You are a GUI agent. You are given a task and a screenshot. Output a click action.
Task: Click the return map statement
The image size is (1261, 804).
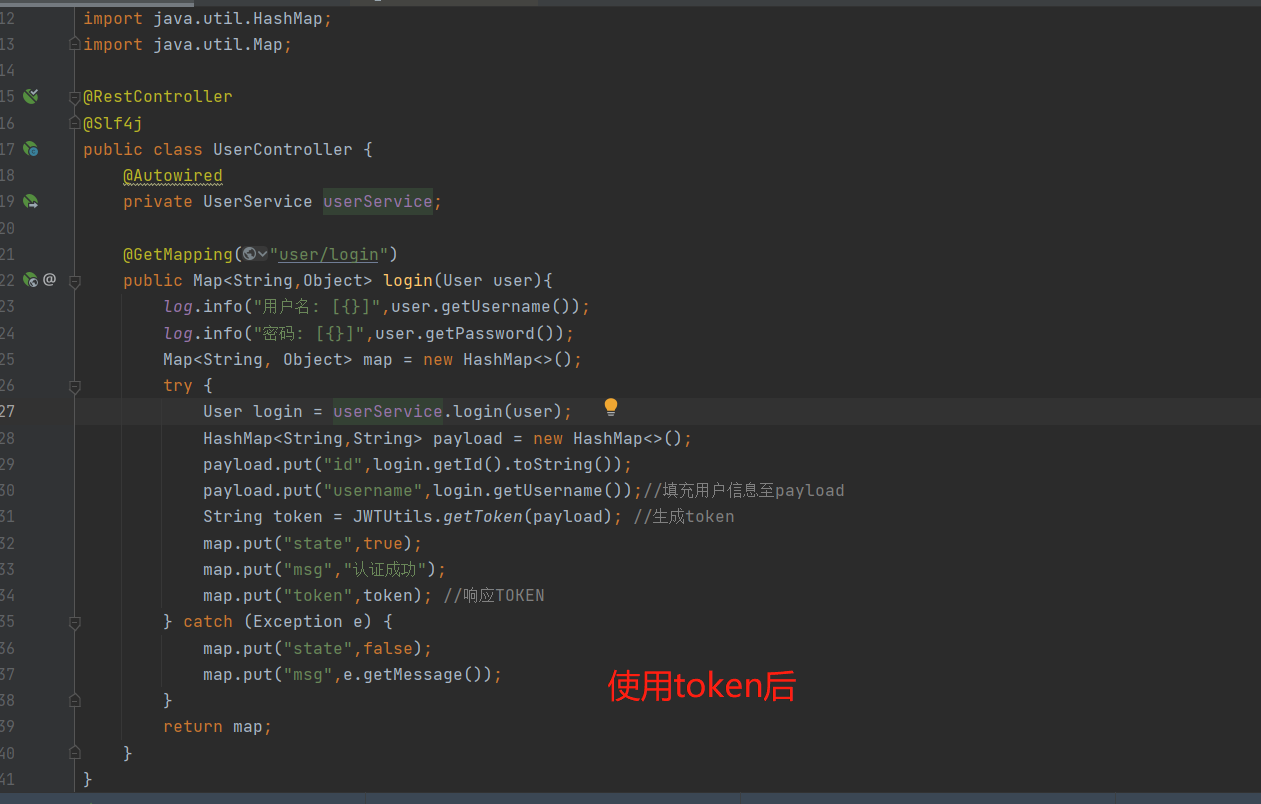pos(218,726)
